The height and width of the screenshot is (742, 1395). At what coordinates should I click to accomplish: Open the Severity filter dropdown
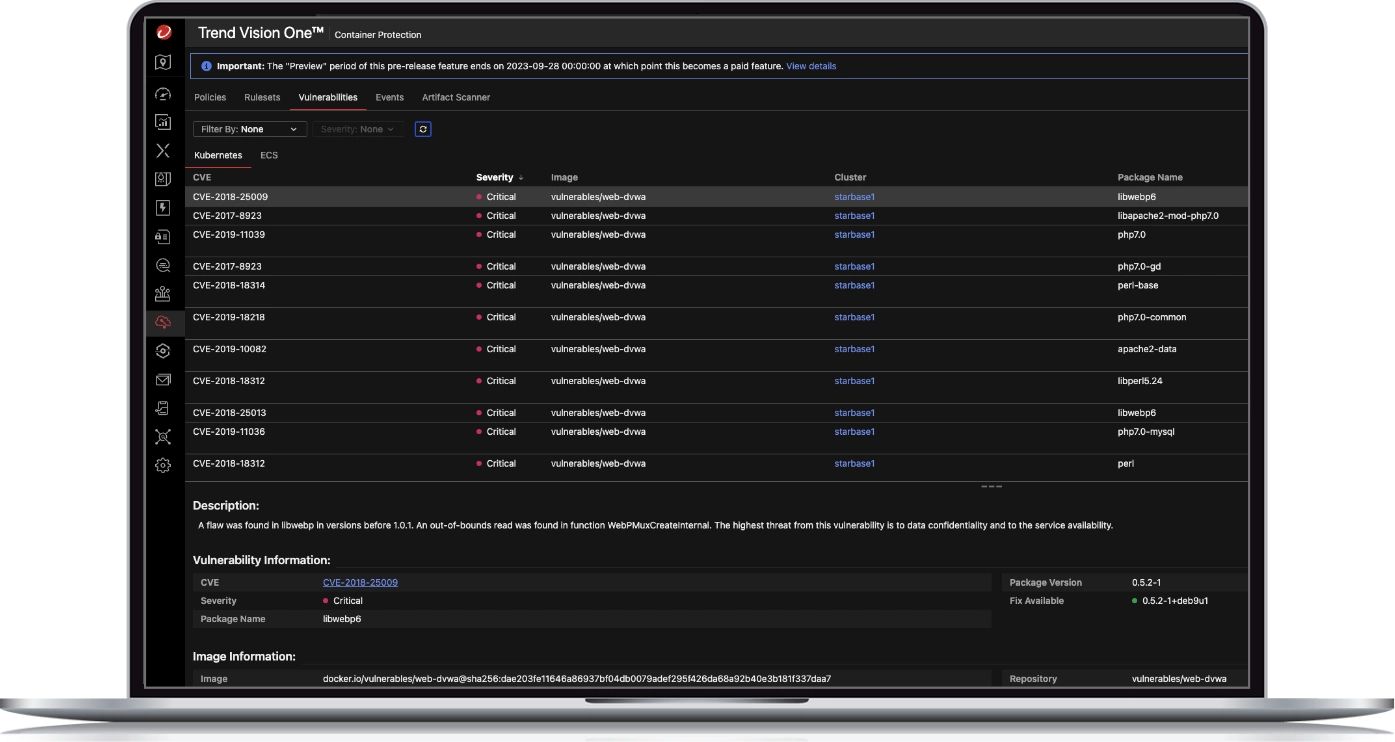point(358,129)
